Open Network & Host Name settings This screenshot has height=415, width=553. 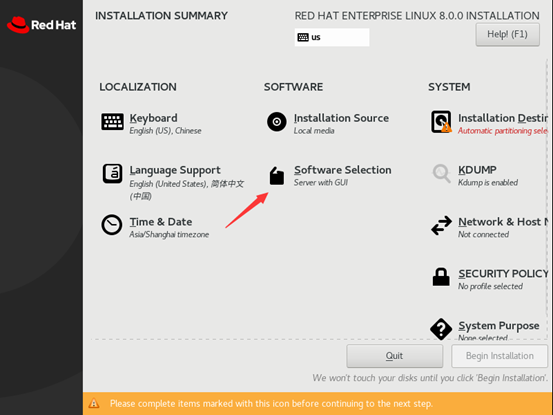tap(503, 222)
